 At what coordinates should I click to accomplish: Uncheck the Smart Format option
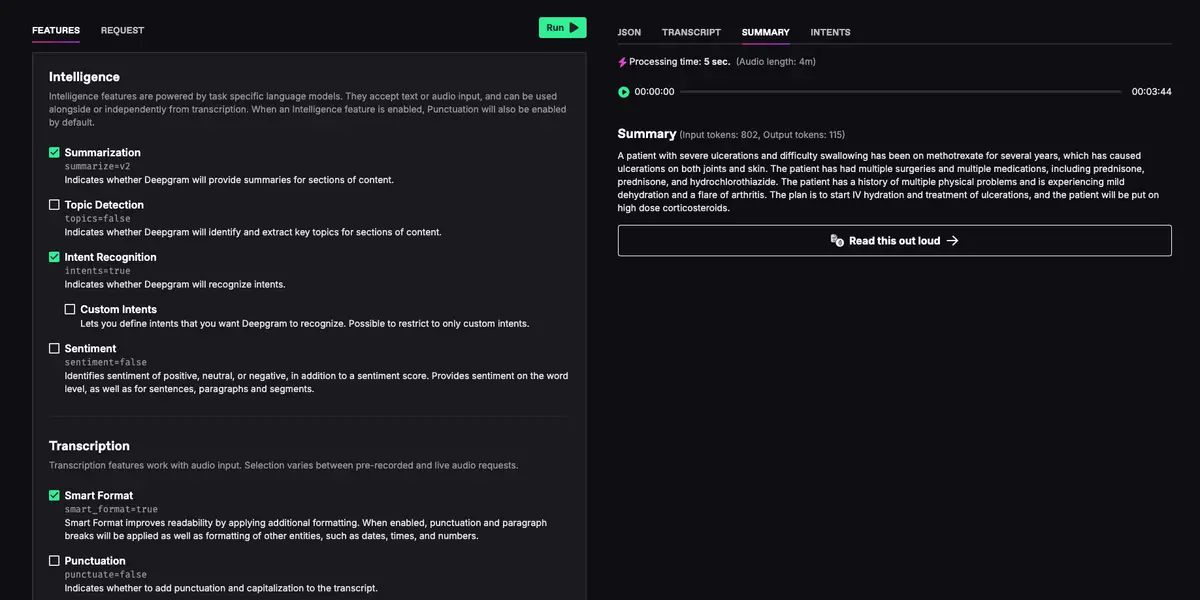(54, 495)
